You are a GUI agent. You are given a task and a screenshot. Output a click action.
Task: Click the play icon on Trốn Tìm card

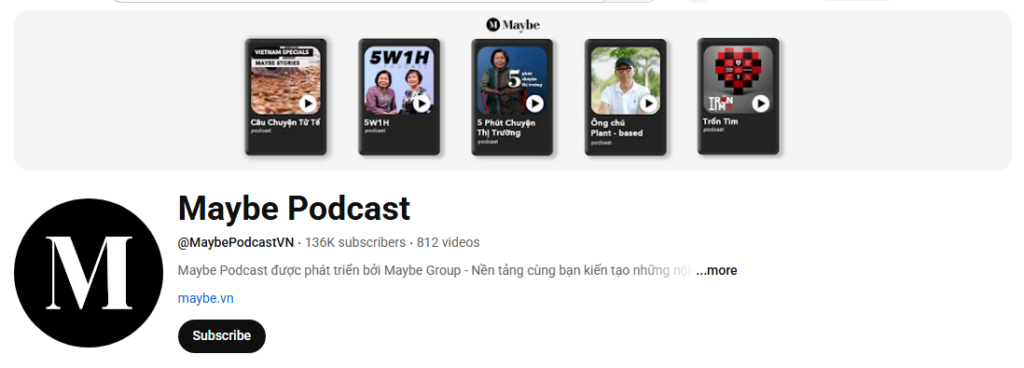(x=760, y=103)
